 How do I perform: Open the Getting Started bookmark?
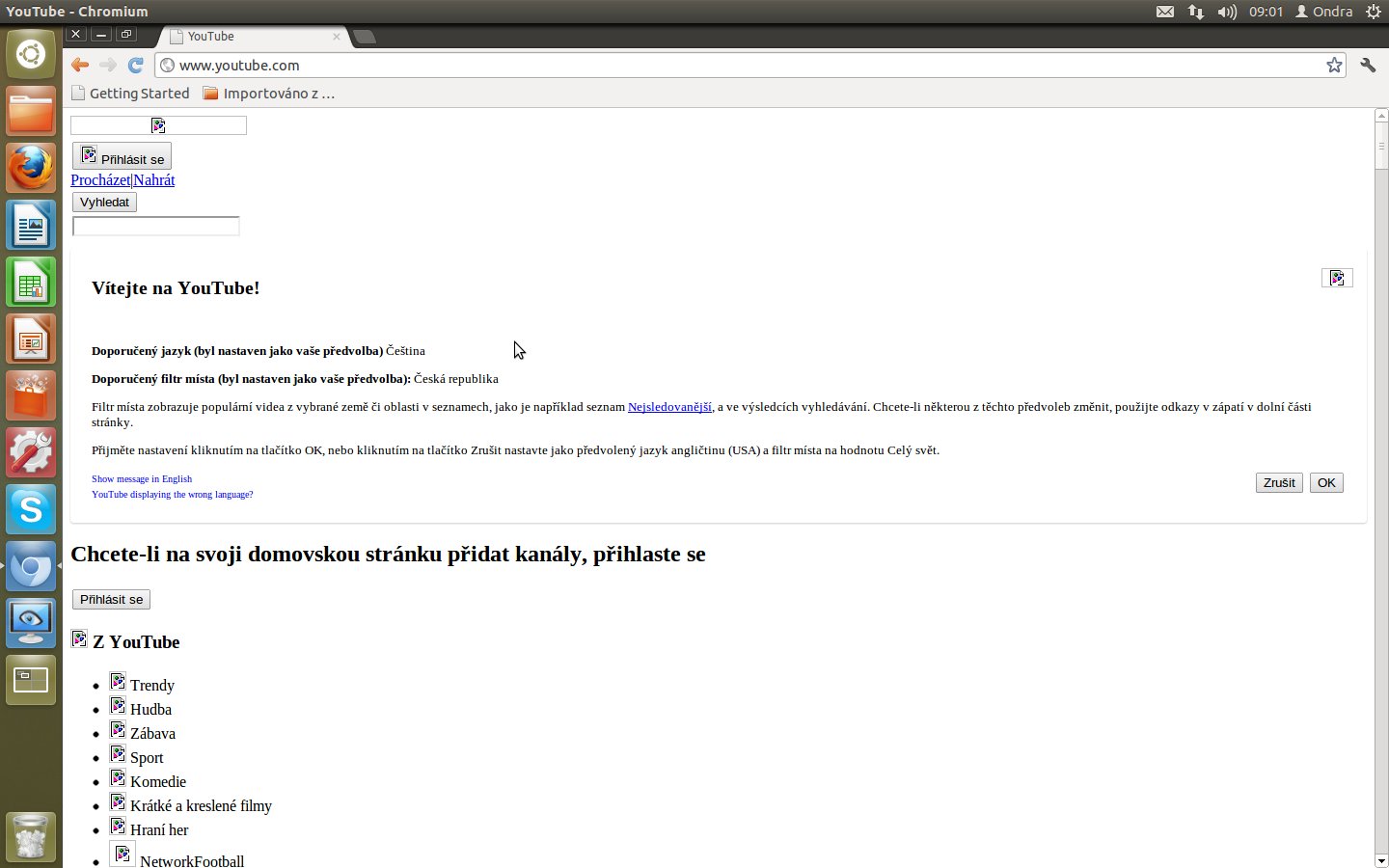click(130, 94)
